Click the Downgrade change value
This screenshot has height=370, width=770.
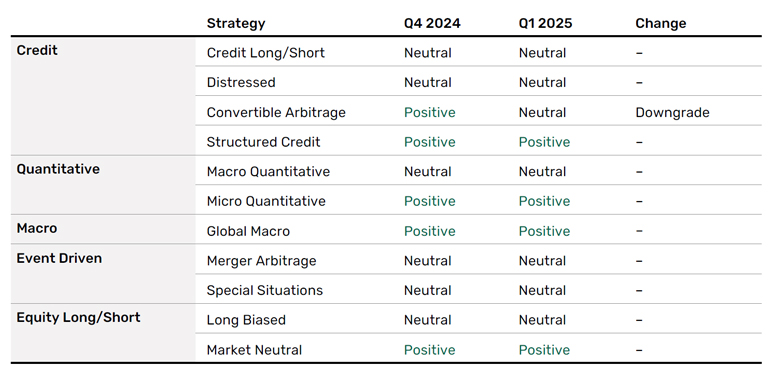[672, 113]
